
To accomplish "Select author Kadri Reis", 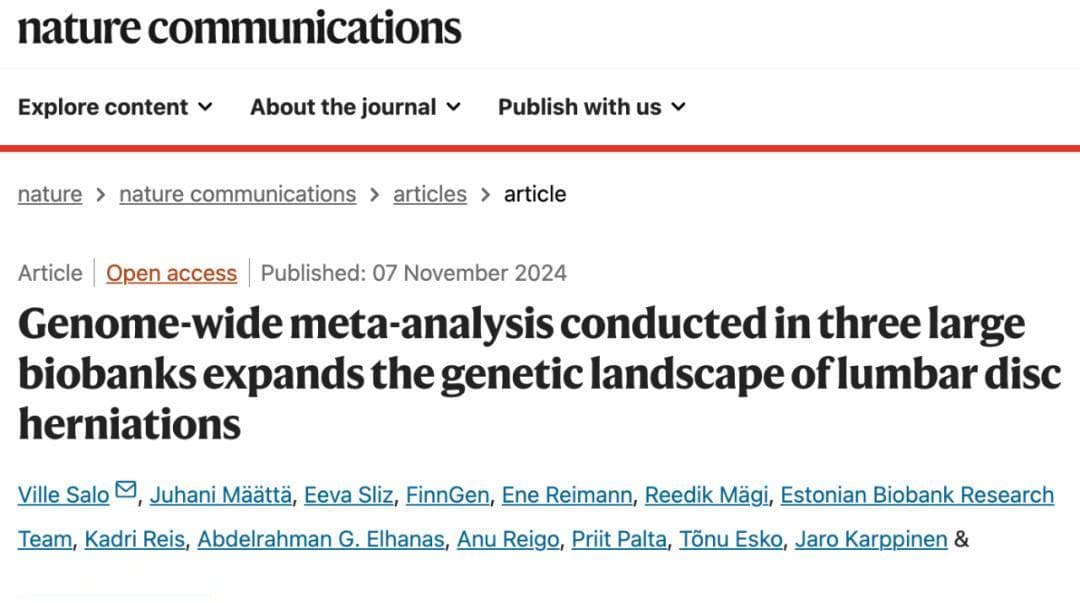I will 135,539.
